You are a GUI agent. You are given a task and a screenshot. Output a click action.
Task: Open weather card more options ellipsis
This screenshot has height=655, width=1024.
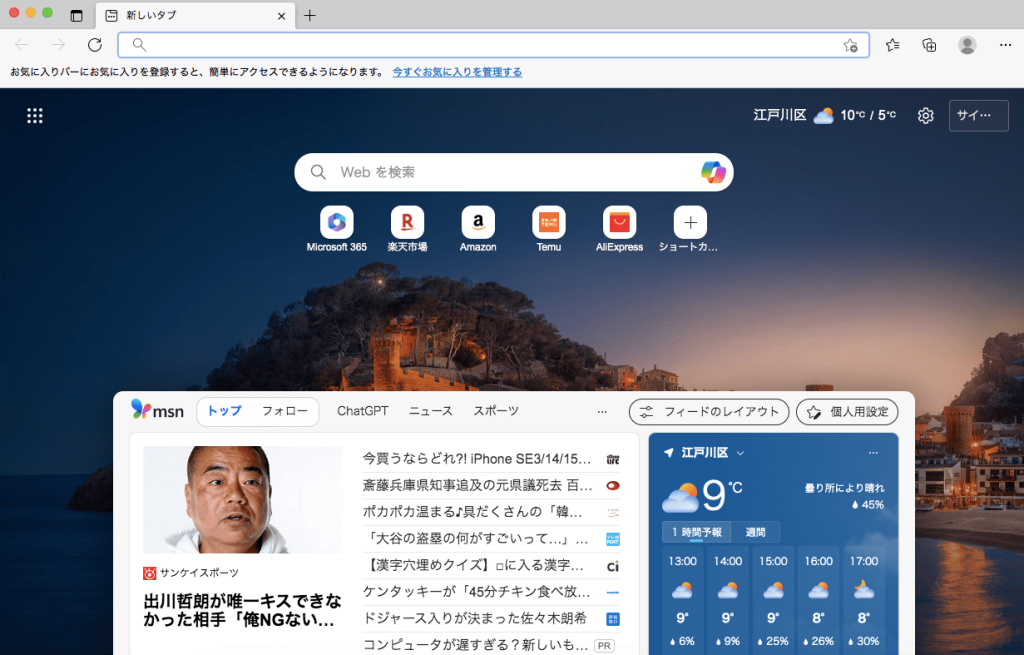click(873, 453)
